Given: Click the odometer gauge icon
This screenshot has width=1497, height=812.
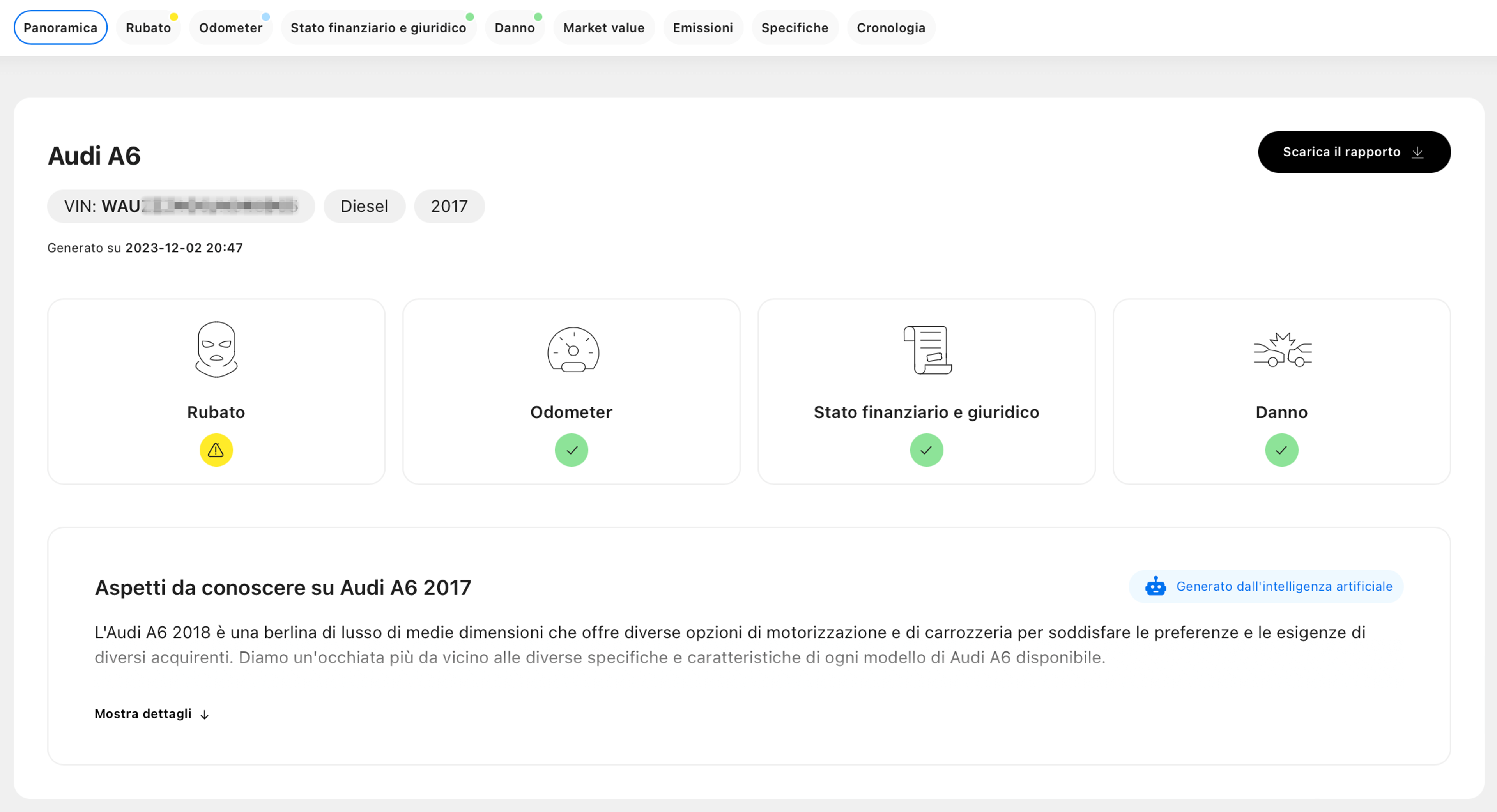Looking at the screenshot, I should [572, 350].
